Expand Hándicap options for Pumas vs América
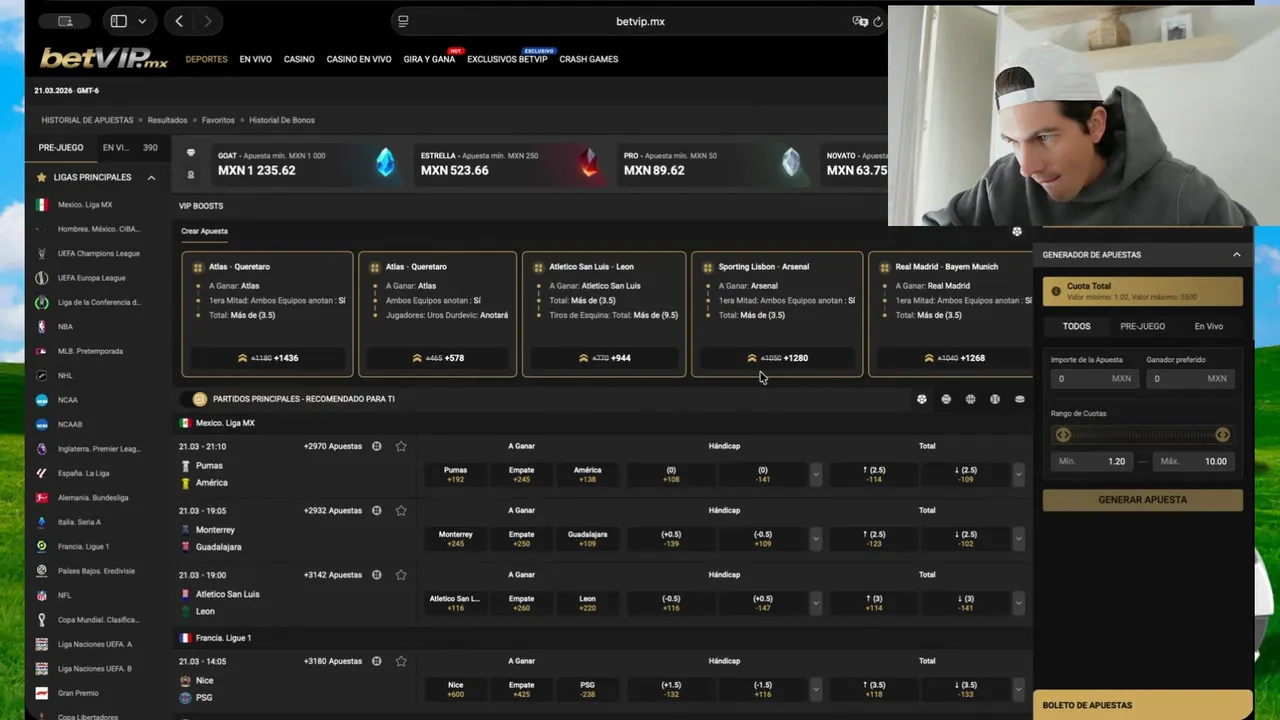The image size is (1280, 720). [815, 475]
